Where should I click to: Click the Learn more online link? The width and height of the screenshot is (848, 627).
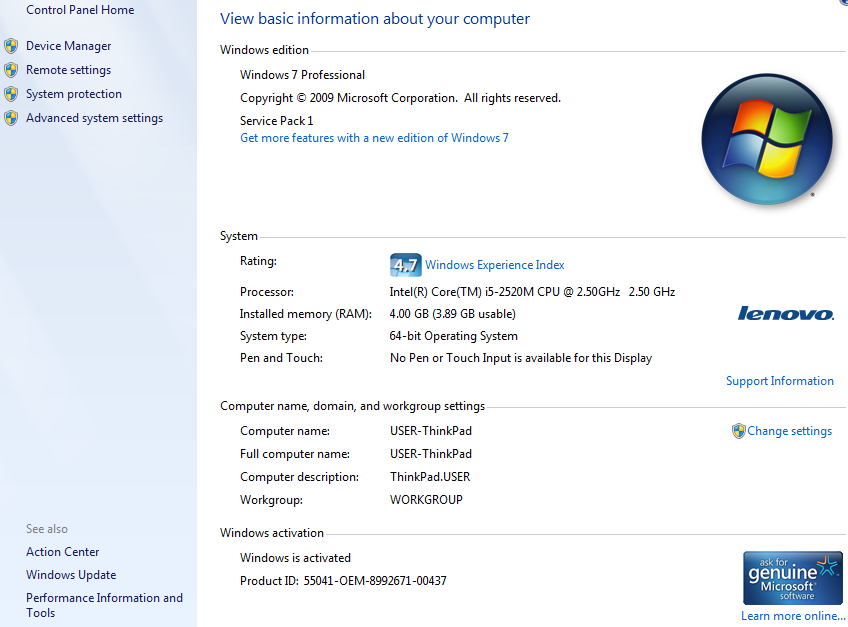tap(793, 616)
